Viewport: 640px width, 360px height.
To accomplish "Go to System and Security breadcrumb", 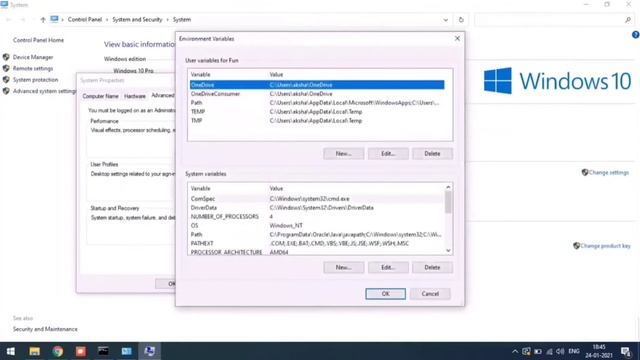I will click(137, 20).
